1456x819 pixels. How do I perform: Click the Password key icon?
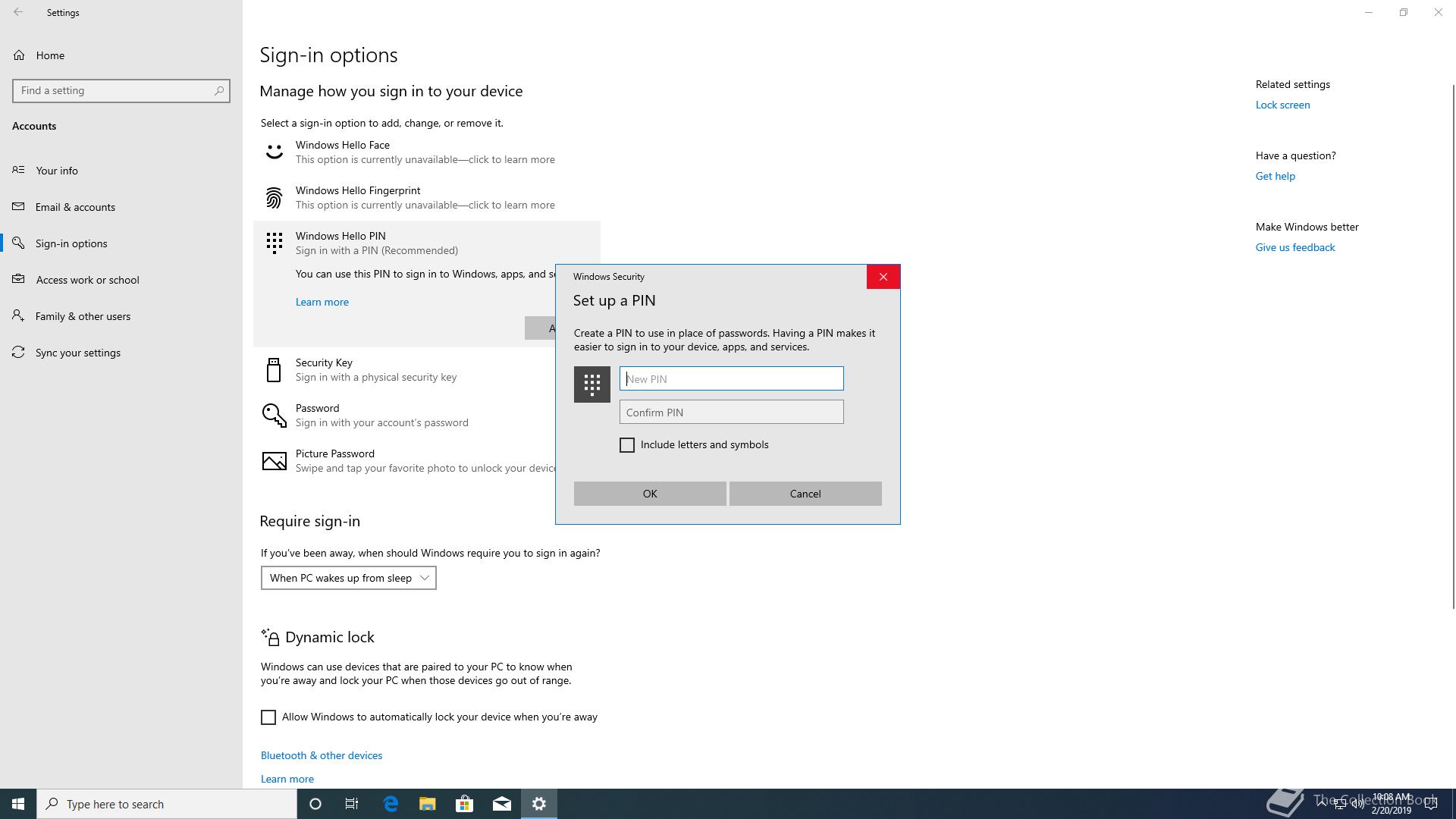[274, 415]
